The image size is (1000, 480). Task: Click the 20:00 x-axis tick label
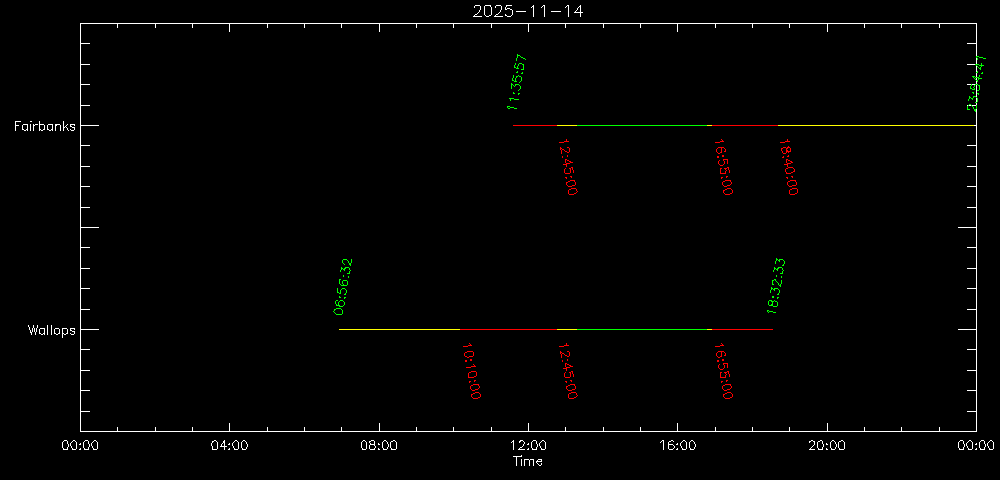(827, 446)
